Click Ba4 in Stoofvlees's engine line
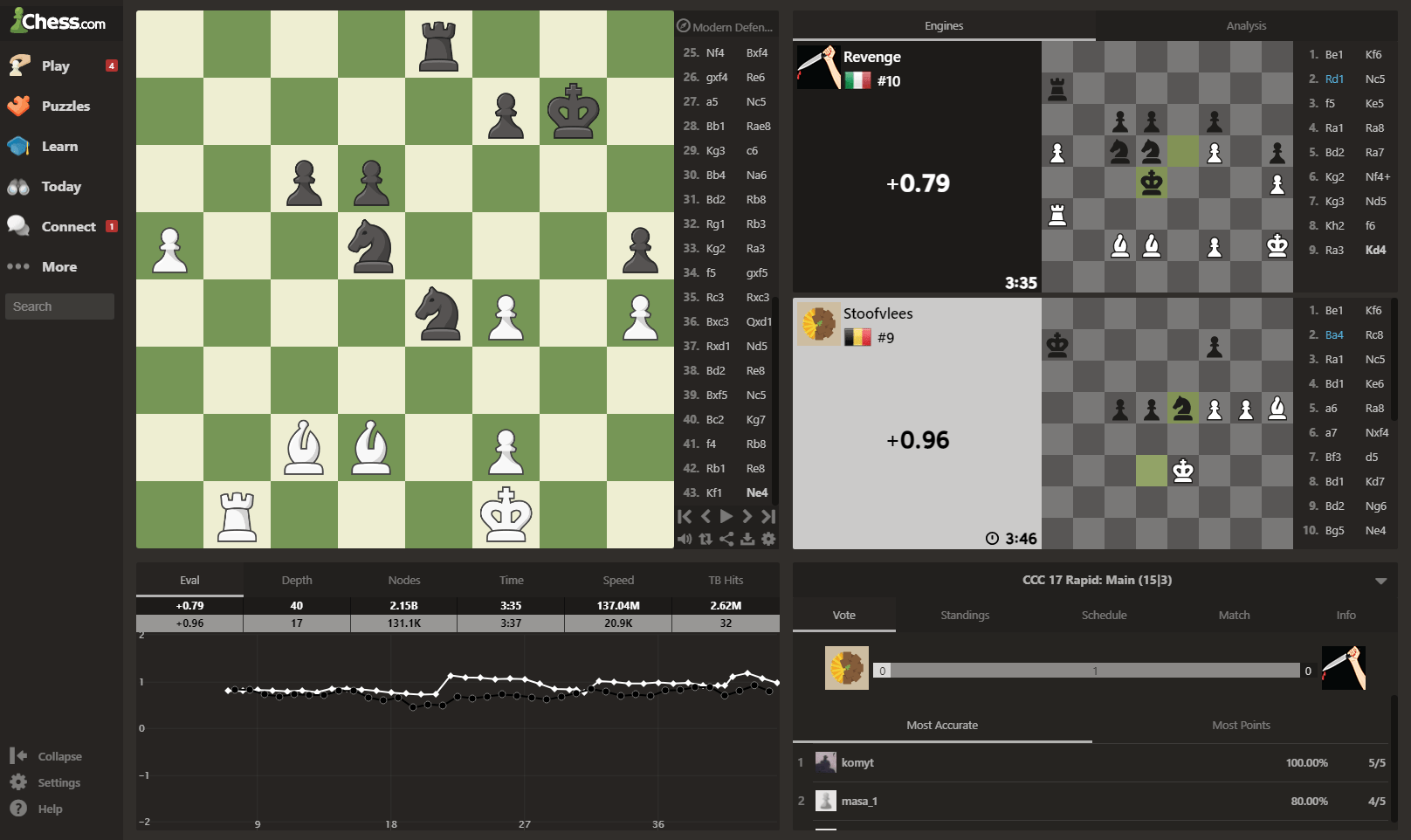Image resolution: width=1411 pixels, height=840 pixels. click(1334, 334)
